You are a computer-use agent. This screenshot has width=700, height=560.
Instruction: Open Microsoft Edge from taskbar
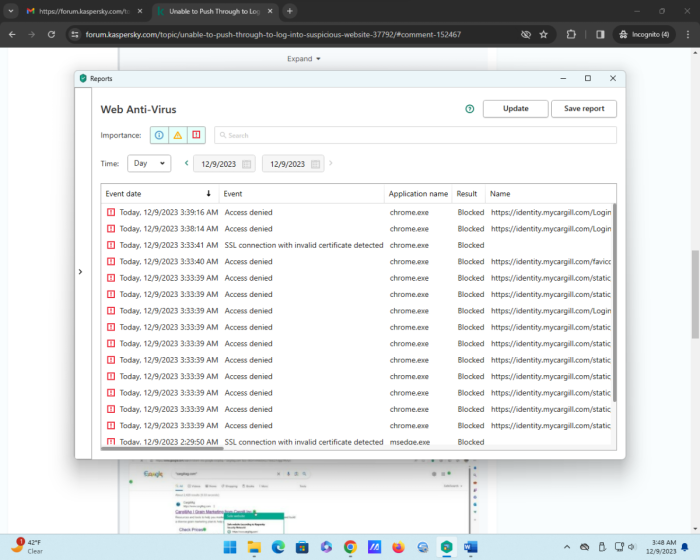(x=278, y=547)
